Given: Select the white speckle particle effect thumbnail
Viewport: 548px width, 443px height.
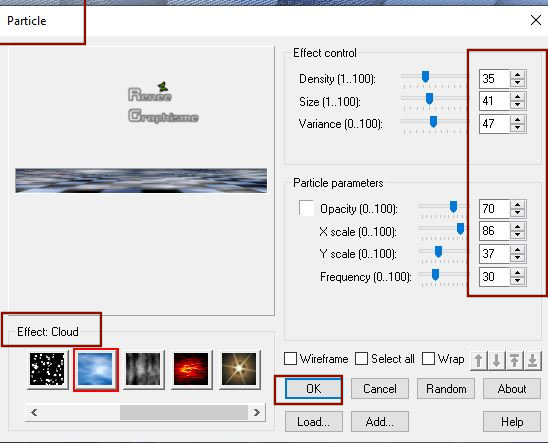Looking at the screenshot, I should pyautogui.click(x=47, y=369).
